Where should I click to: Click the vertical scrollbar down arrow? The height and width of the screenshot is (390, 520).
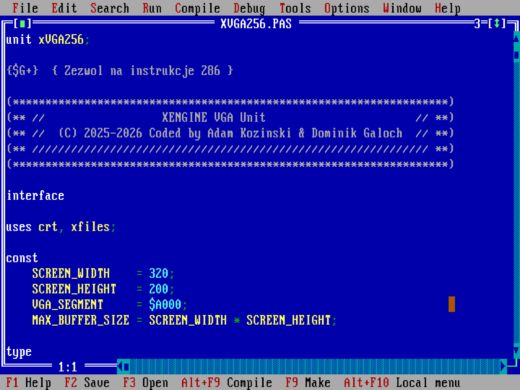coord(517,351)
